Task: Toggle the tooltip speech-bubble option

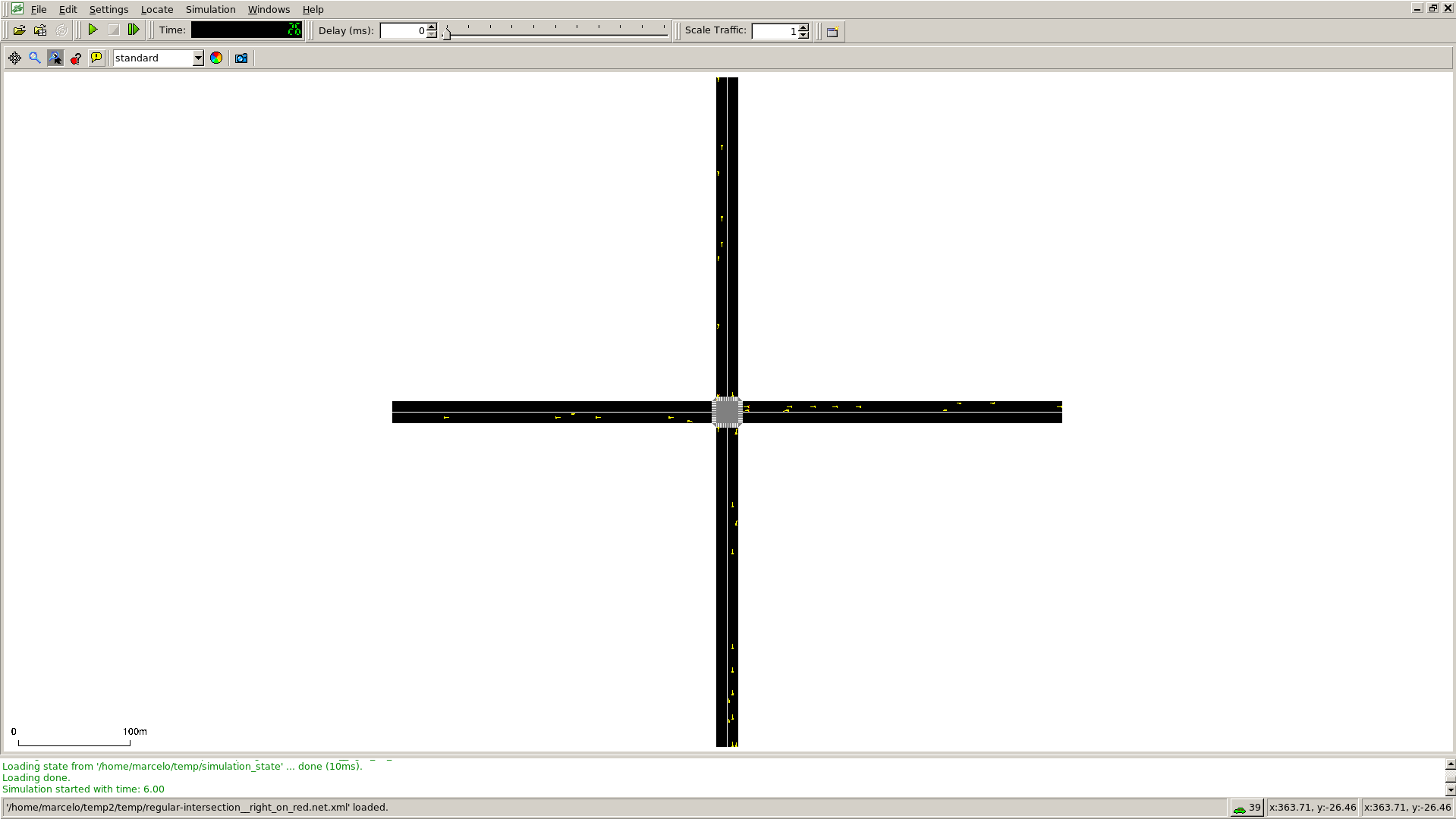Action: click(96, 58)
